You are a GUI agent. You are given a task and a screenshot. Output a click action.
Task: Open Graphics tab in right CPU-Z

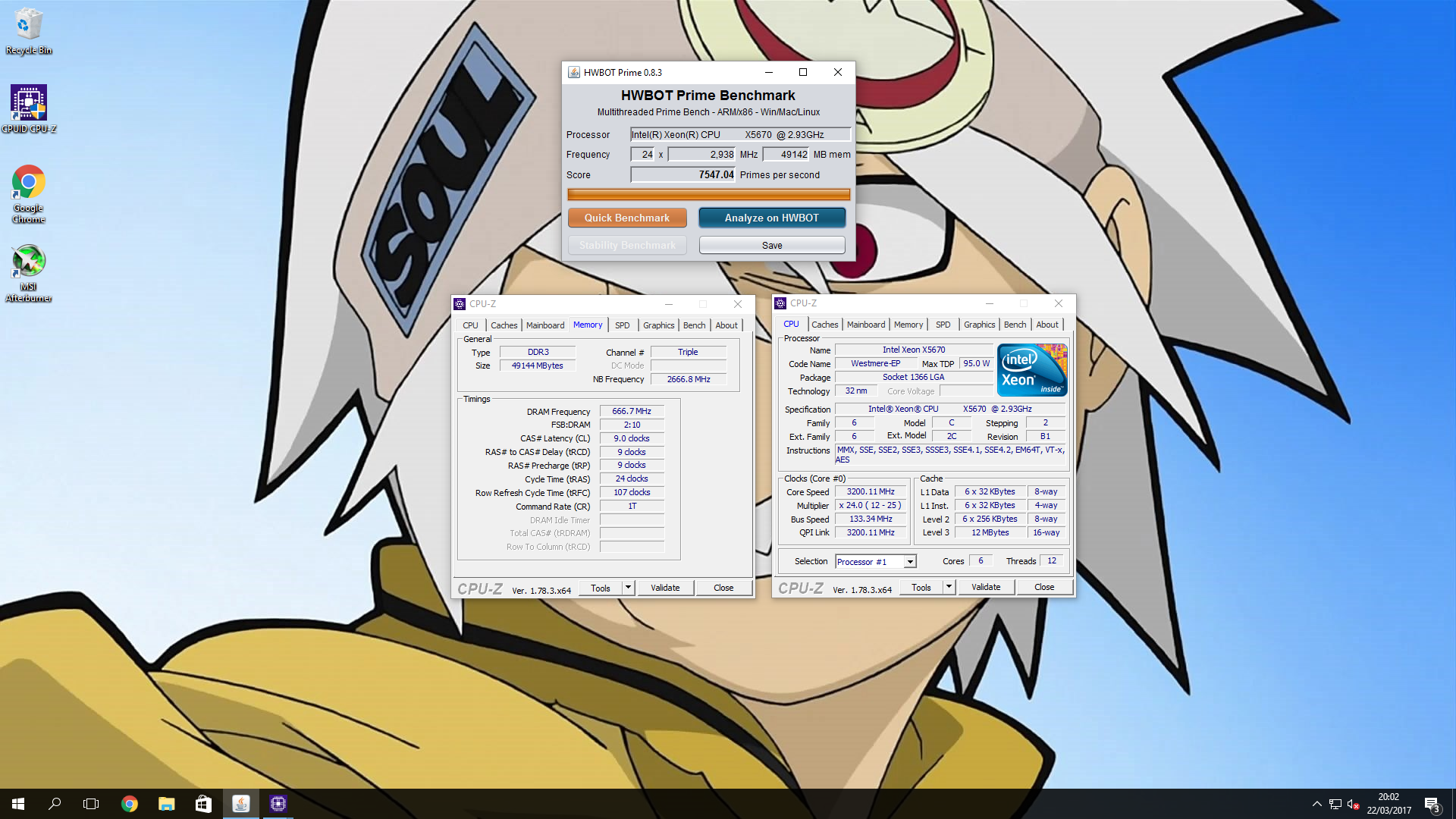[979, 325]
